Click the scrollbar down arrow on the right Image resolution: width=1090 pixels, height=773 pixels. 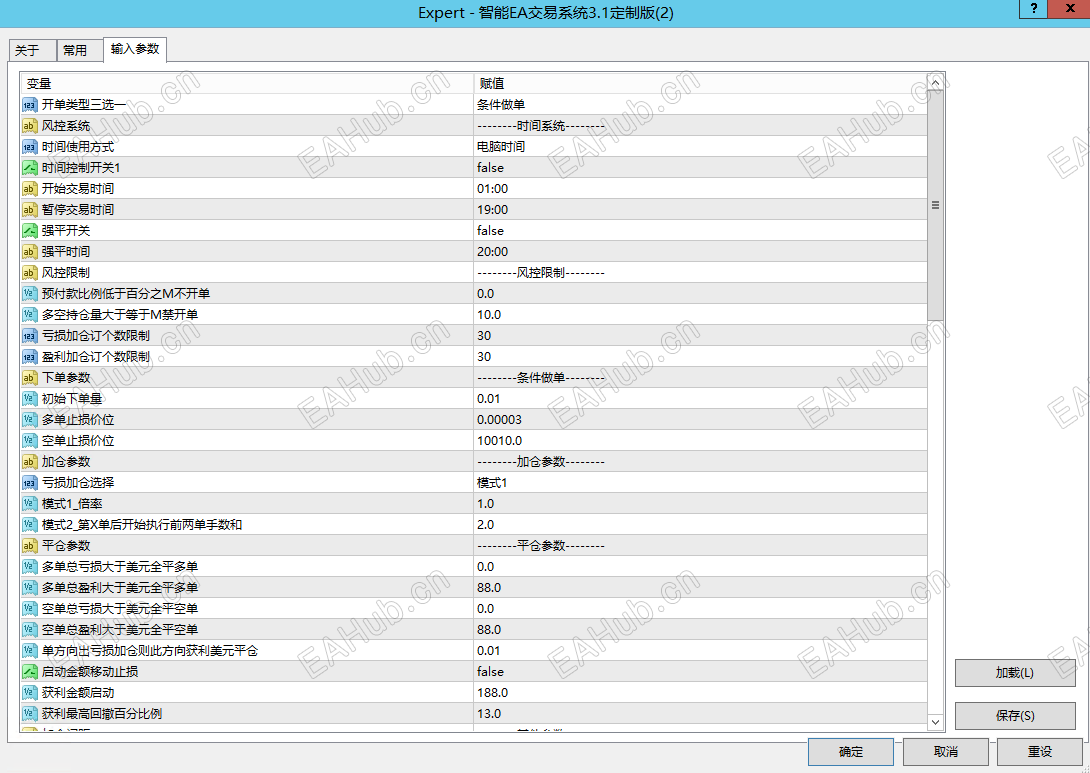click(x=935, y=721)
